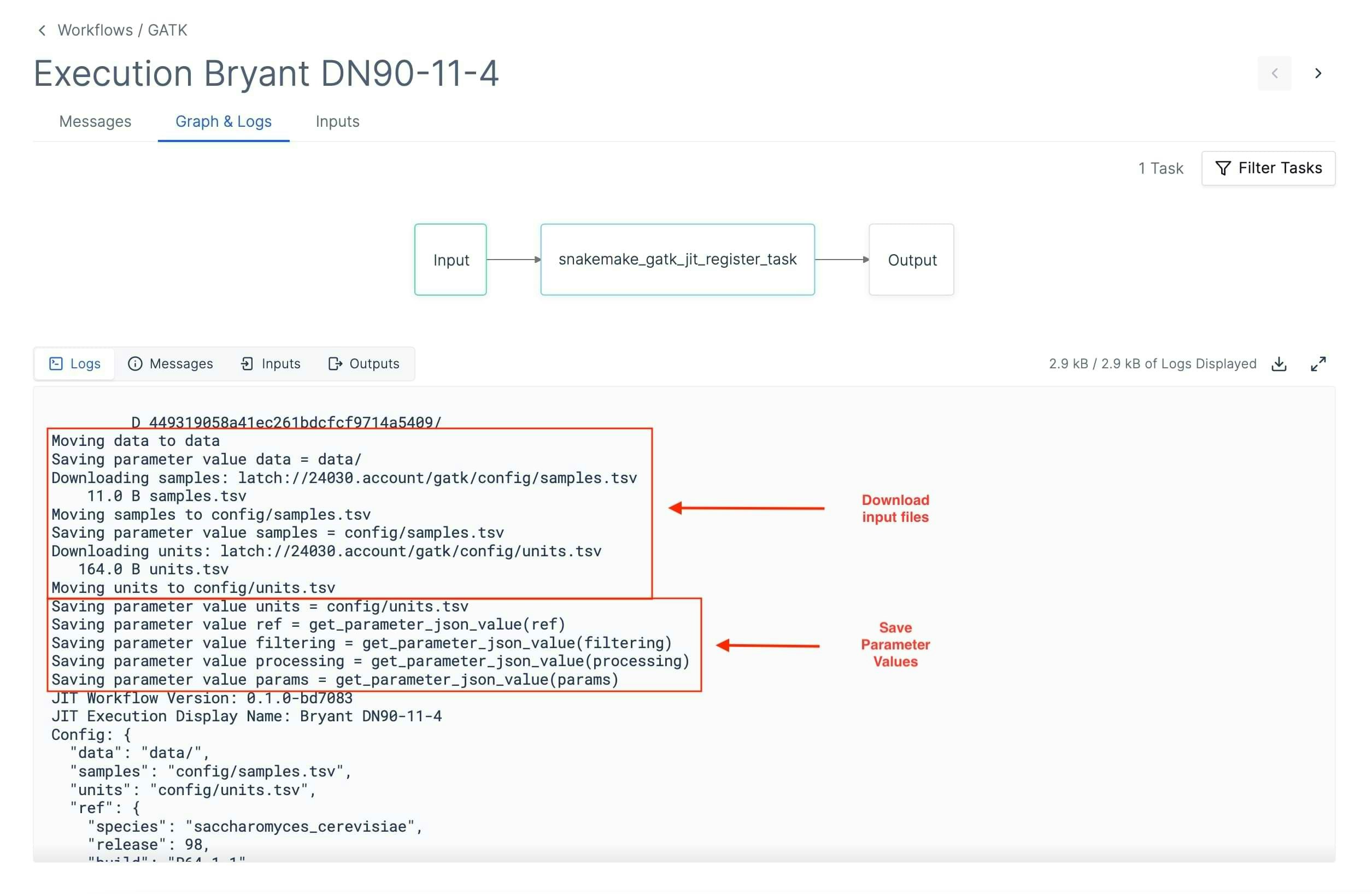Go to next execution arrow button
The width and height of the screenshot is (1372, 894).
coord(1317,73)
